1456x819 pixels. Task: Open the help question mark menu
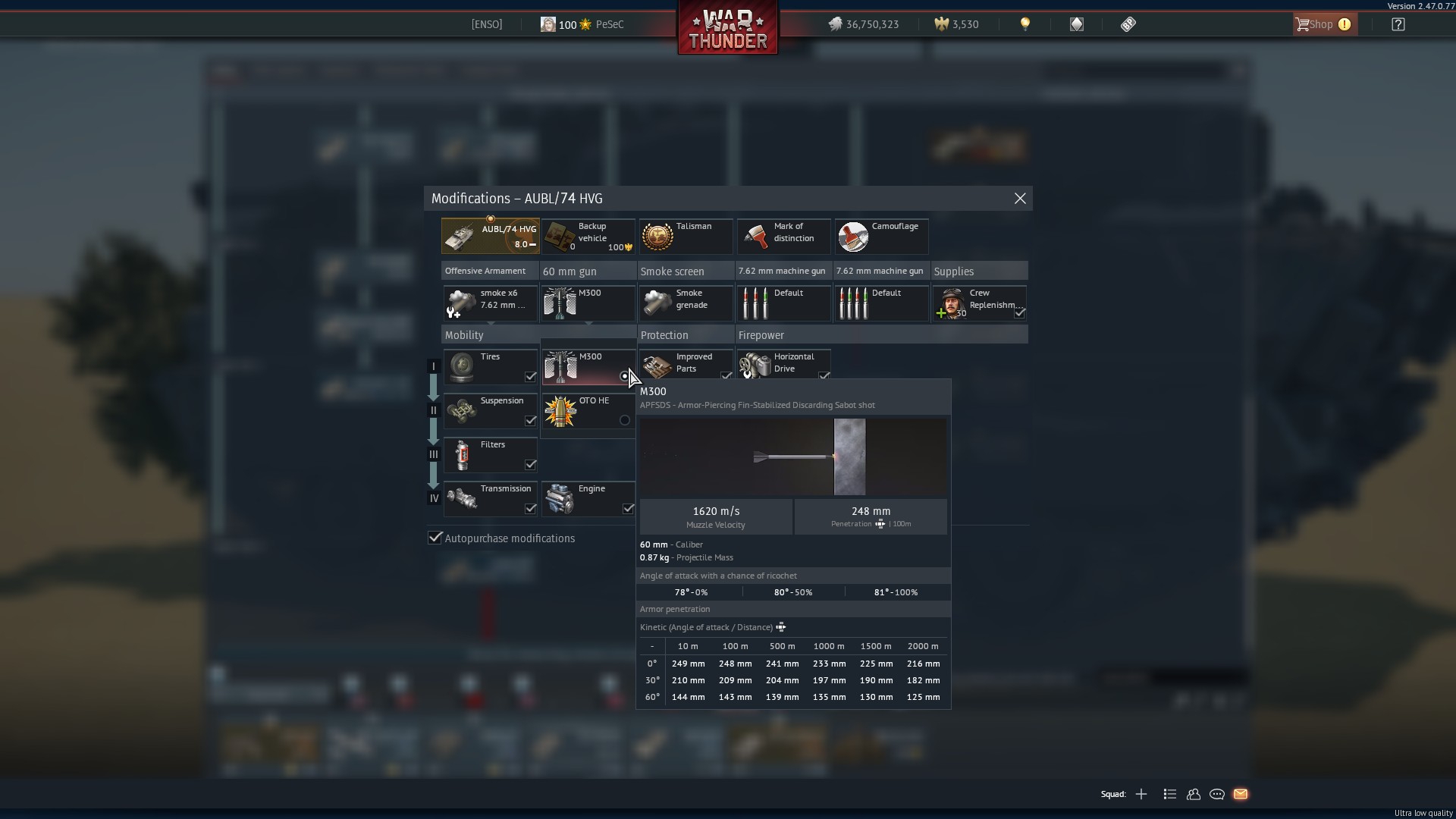tap(1398, 24)
